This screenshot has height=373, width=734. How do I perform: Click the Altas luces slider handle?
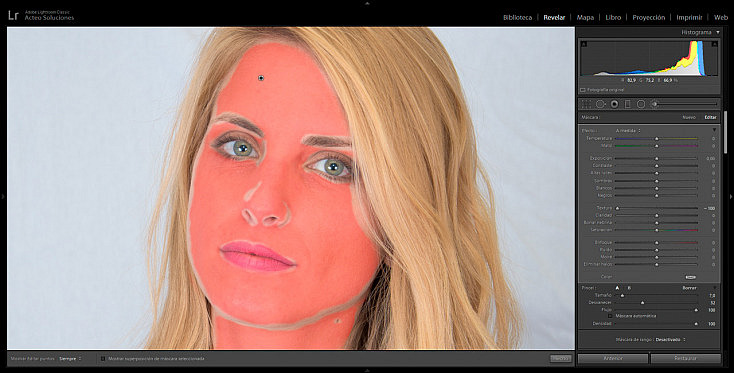[x=656, y=173]
